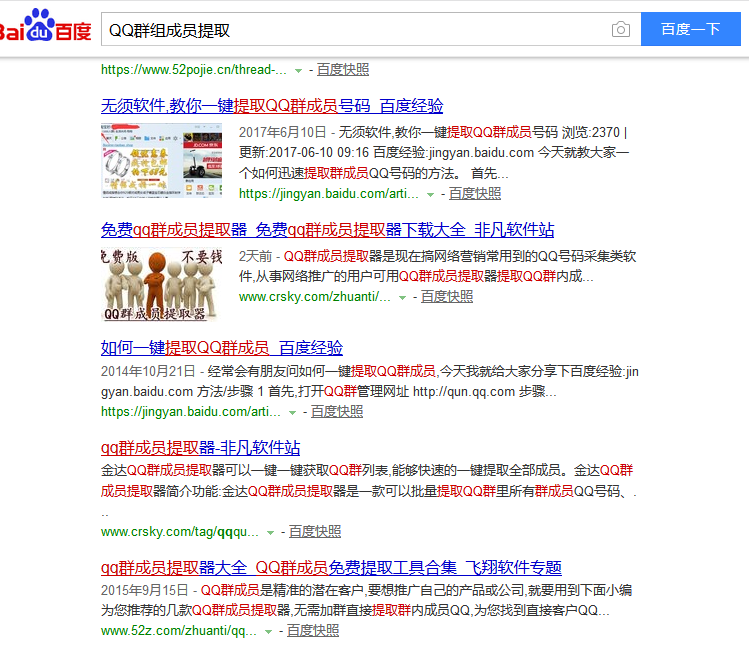Expand dropdown arrow next to the green 2014年10月21日 result address
749x647 pixels.
(x=292, y=413)
